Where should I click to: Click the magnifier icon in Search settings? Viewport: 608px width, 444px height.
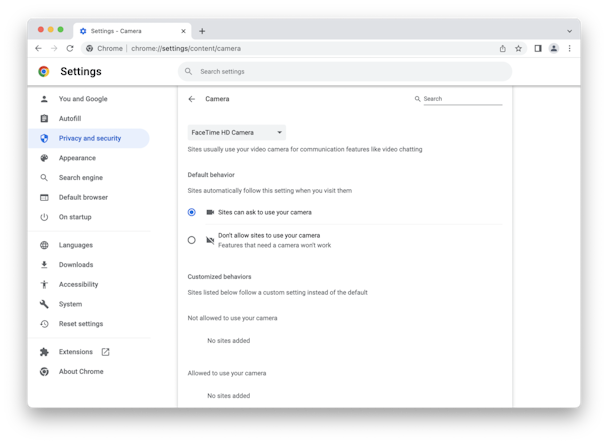(x=188, y=71)
